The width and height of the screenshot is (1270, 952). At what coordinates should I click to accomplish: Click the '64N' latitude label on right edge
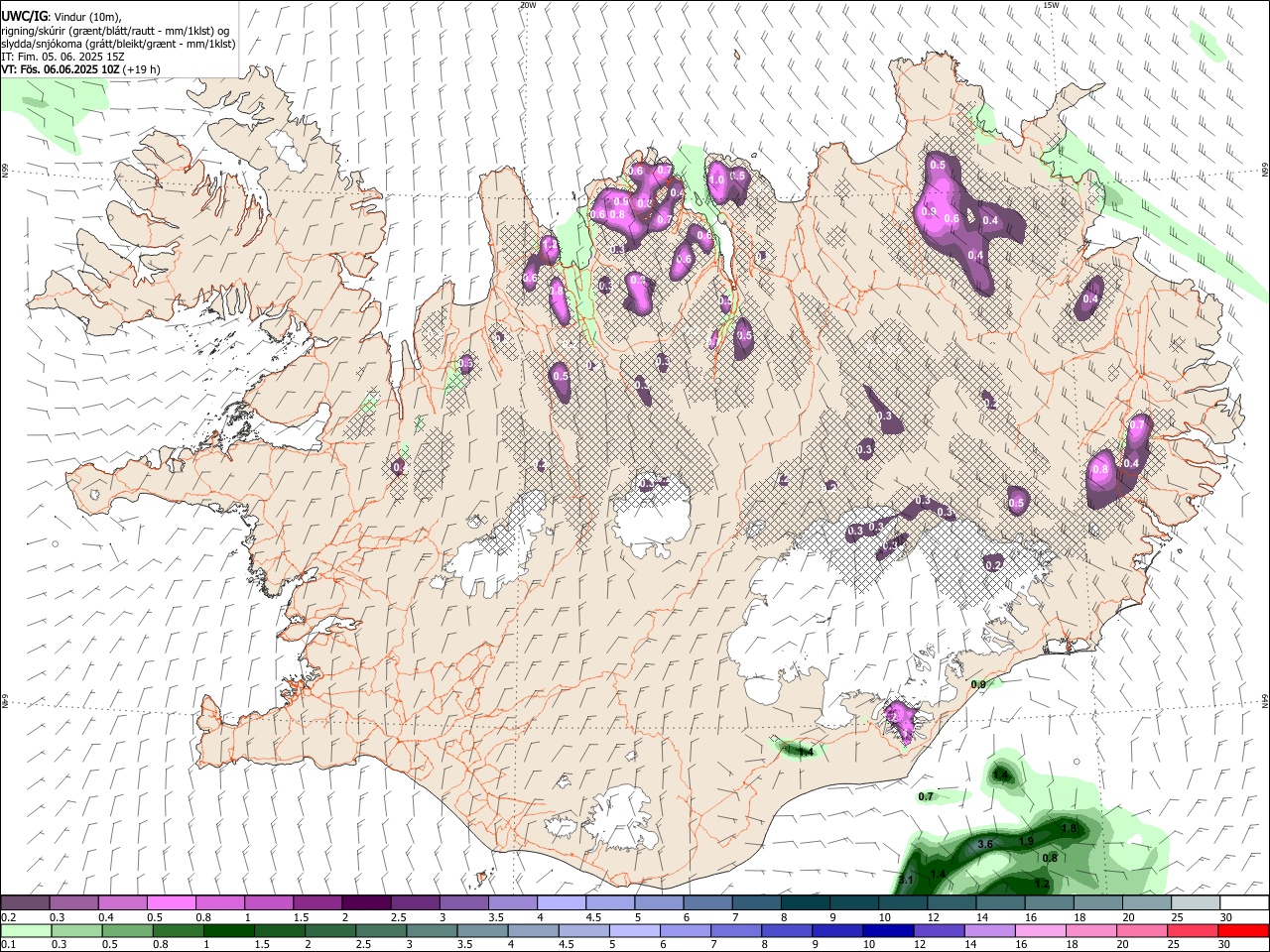1265,700
